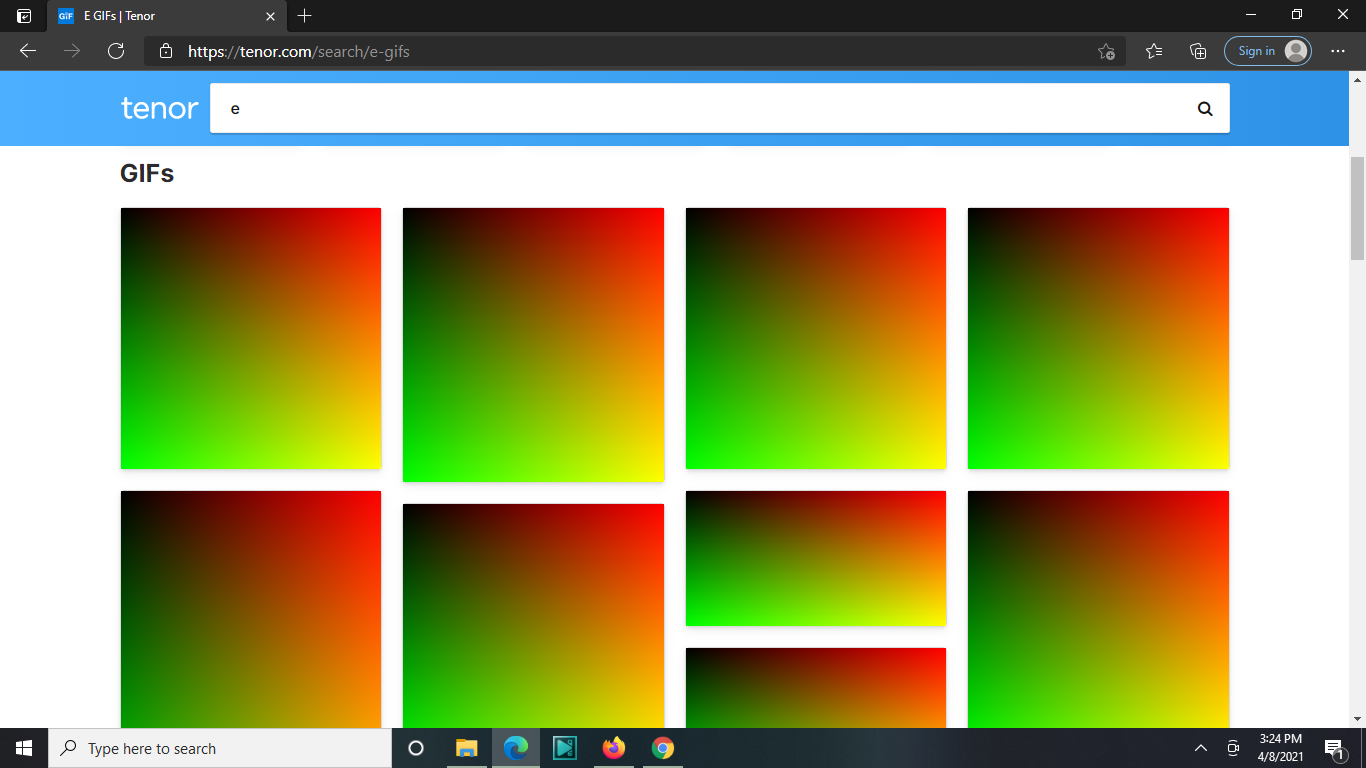Image resolution: width=1366 pixels, height=768 pixels.
Task: Select the Tenor search magnifier icon
Action: click(x=1204, y=108)
